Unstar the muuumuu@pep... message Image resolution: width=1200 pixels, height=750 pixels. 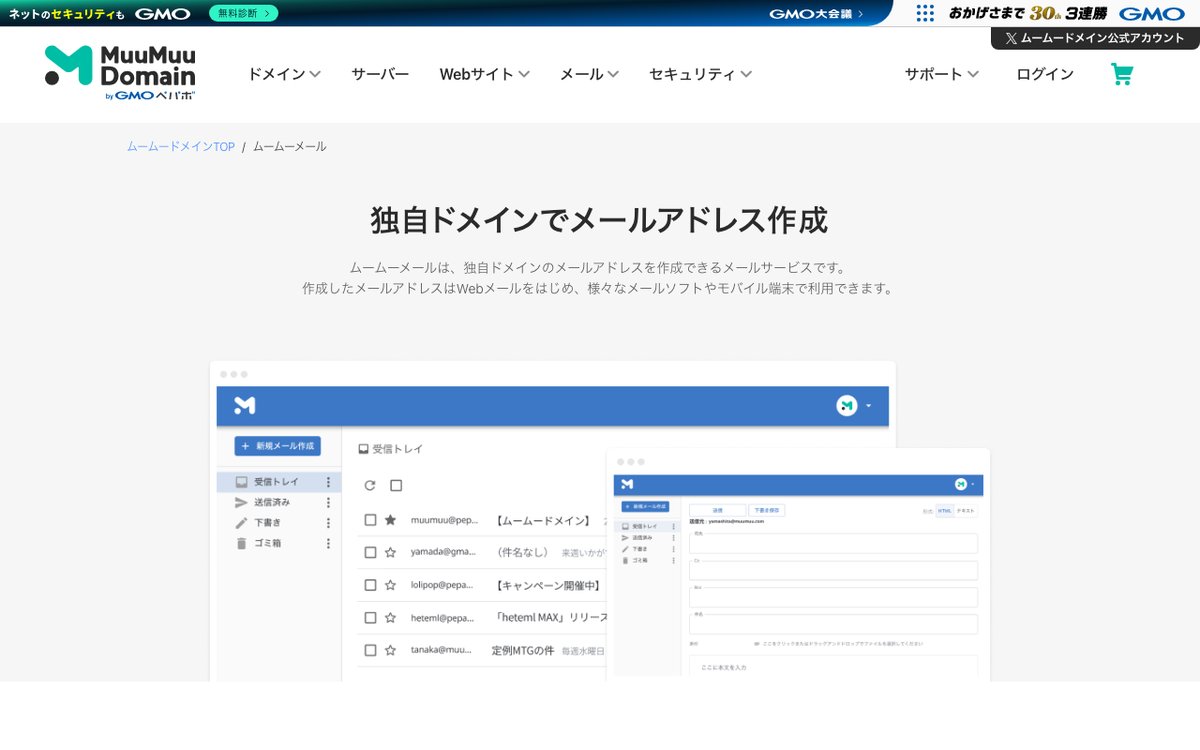[391, 520]
